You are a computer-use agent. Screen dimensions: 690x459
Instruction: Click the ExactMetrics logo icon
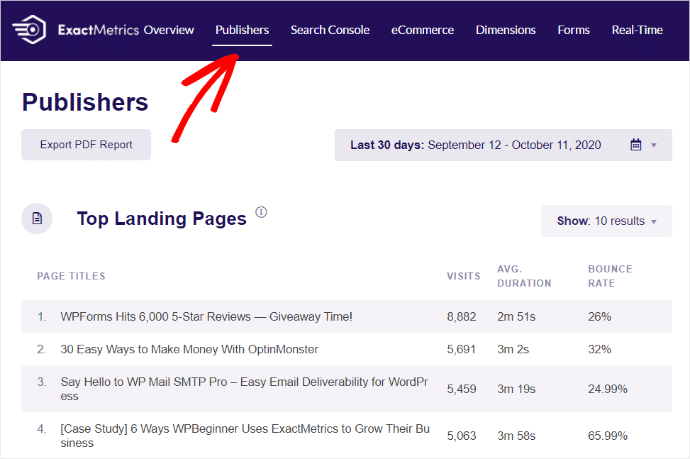pyautogui.click(x=29, y=29)
